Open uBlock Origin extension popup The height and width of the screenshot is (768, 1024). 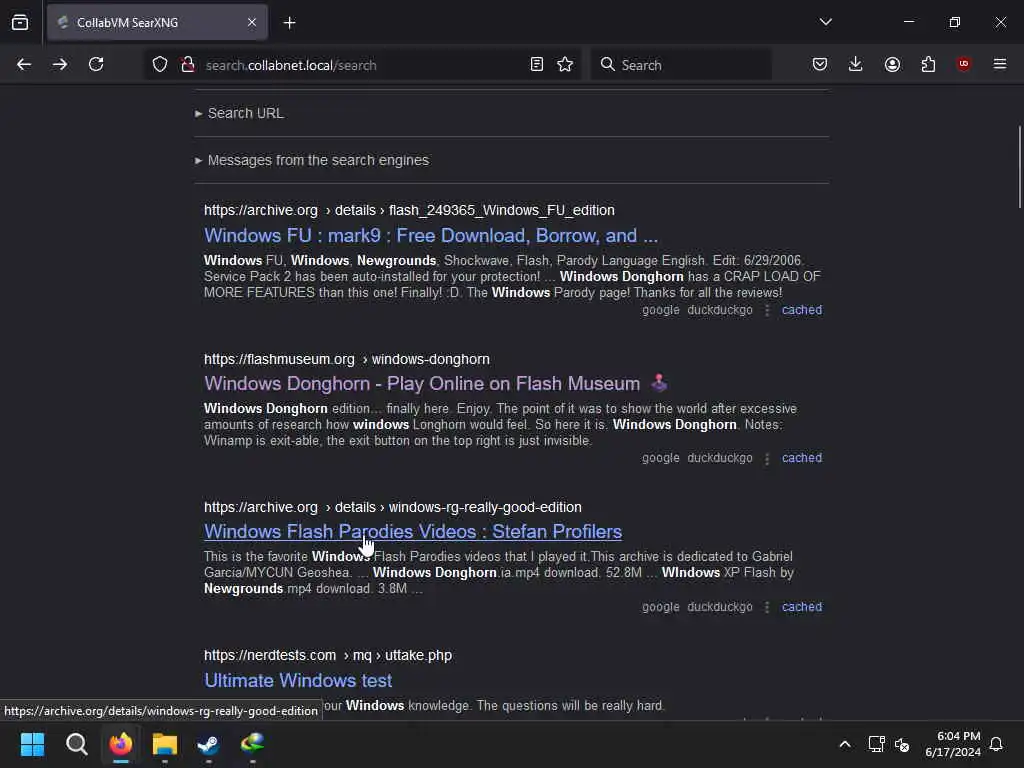(964, 64)
